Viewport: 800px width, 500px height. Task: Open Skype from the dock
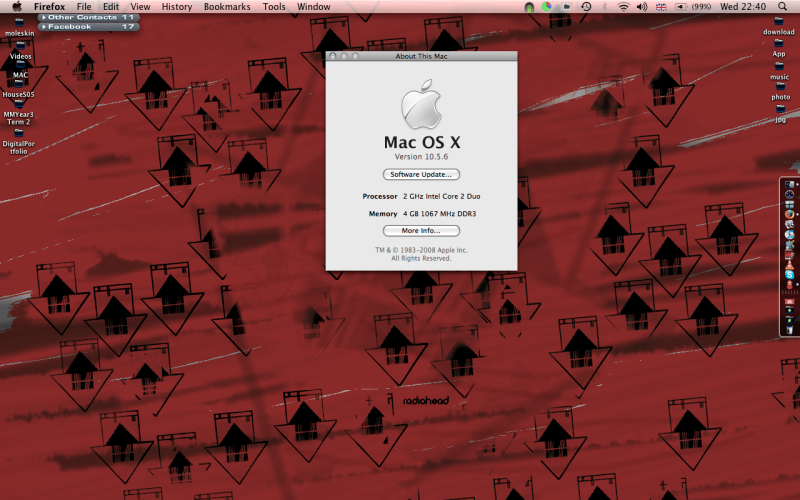[790, 274]
